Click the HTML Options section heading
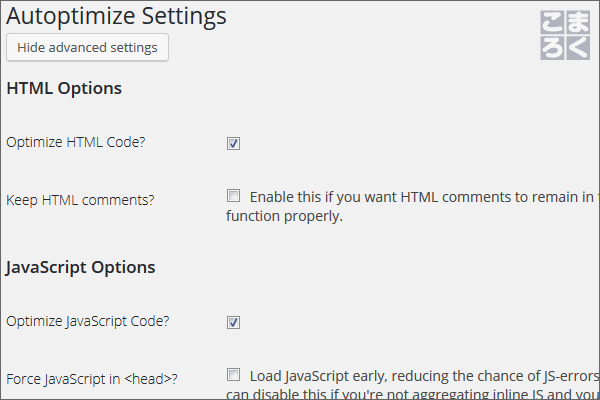Image resolution: width=600 pixels, height=400 pixels. click(64, 89)
